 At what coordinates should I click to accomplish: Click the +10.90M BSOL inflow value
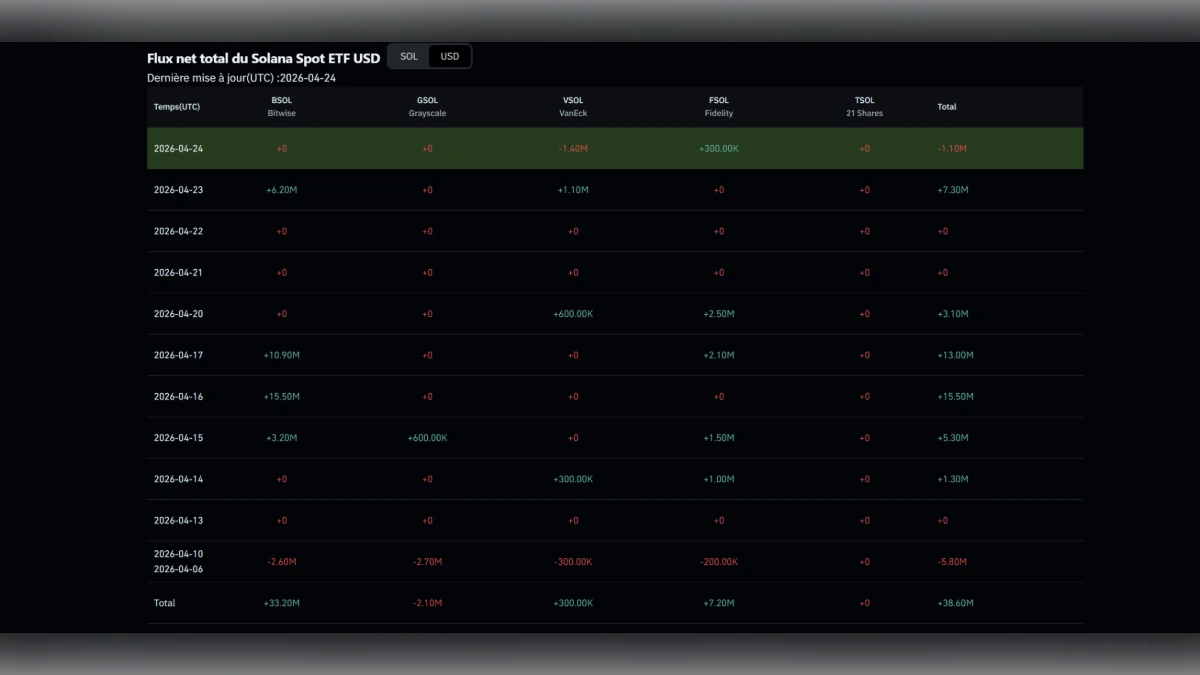pos(281,355)
